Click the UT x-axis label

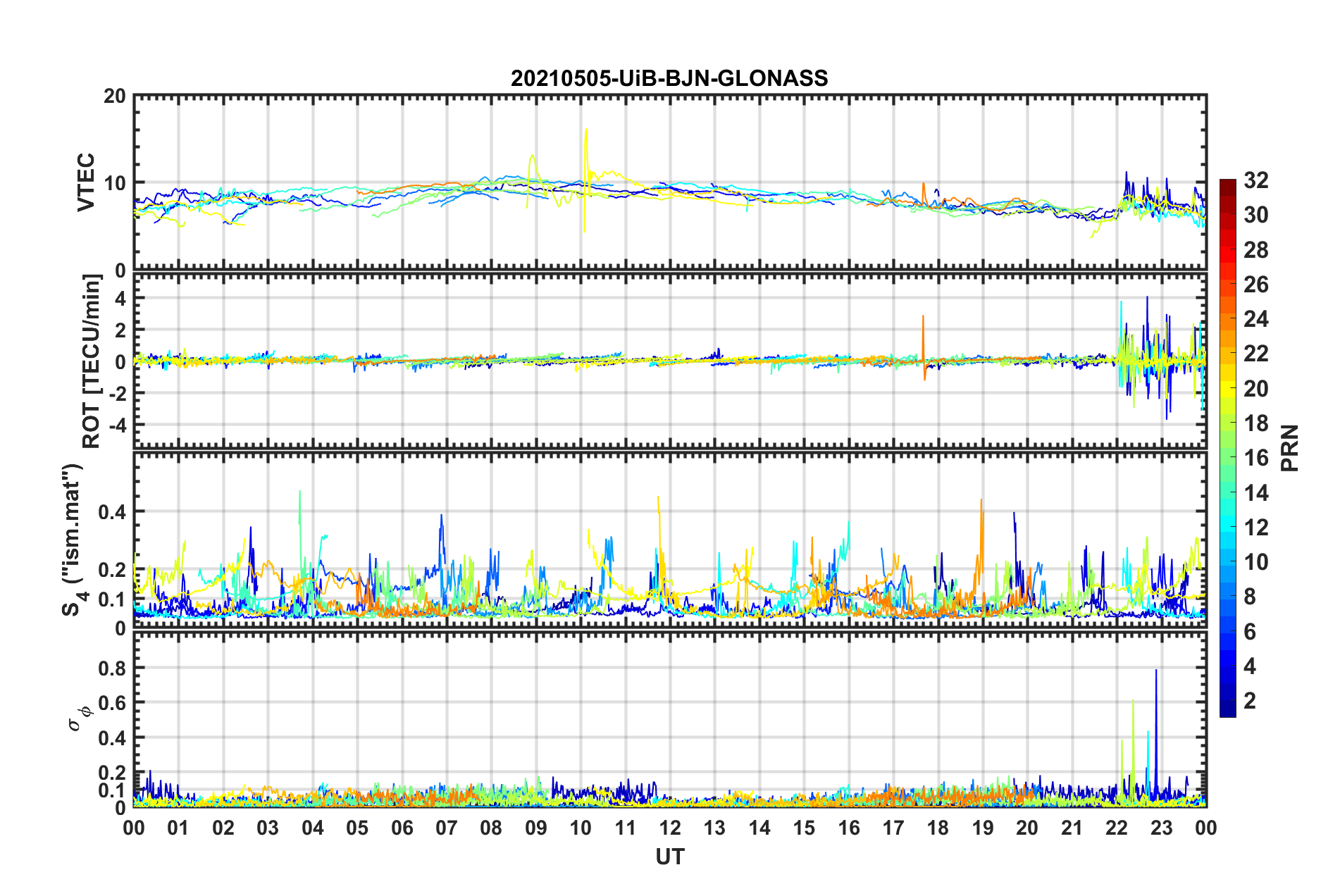tap(670, 857)
